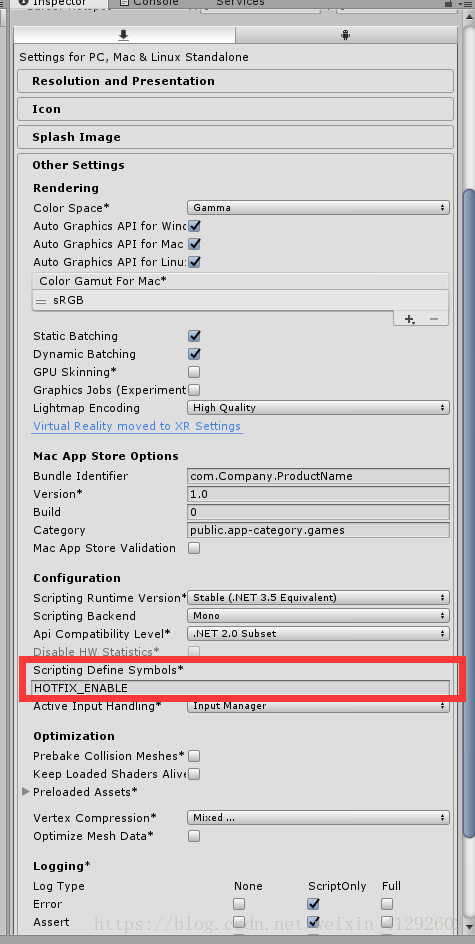
Task: Edit Scripting Define Symbols HOTFIX_ENABLE field
Action: (240, 688)
